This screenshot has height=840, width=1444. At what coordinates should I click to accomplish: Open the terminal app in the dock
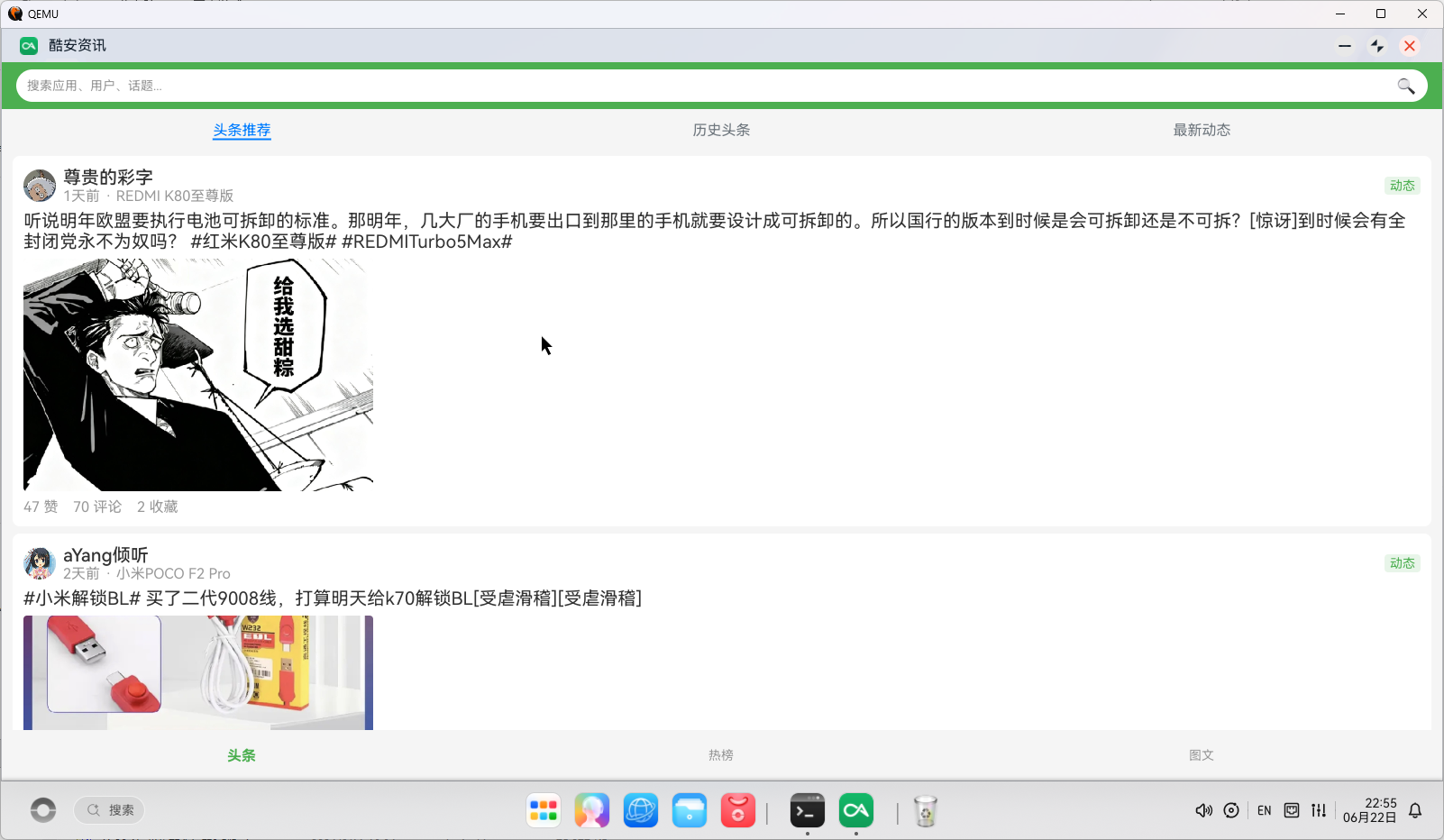coord(808,810)
